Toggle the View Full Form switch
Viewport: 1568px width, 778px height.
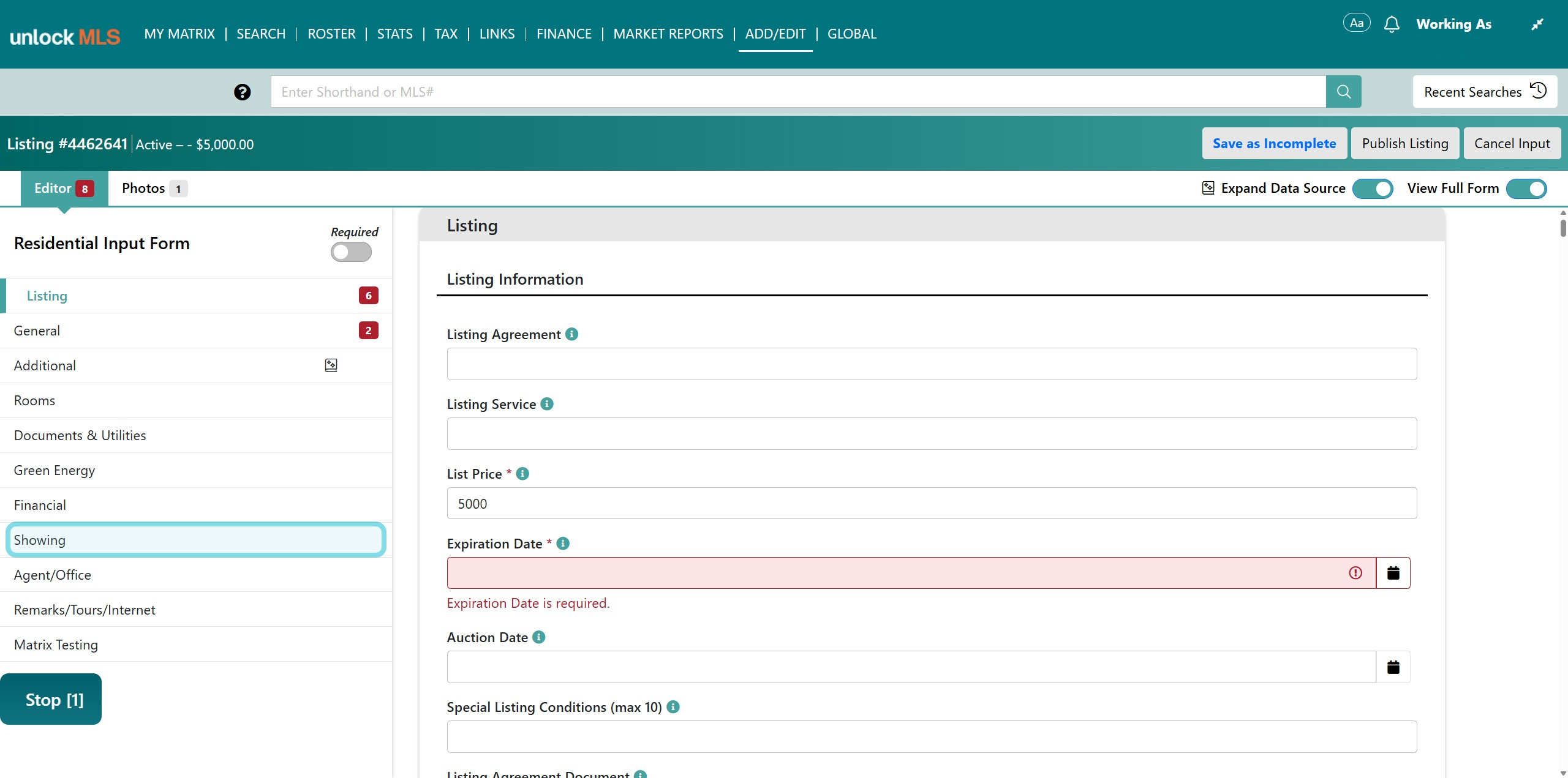click(1526, 189)
